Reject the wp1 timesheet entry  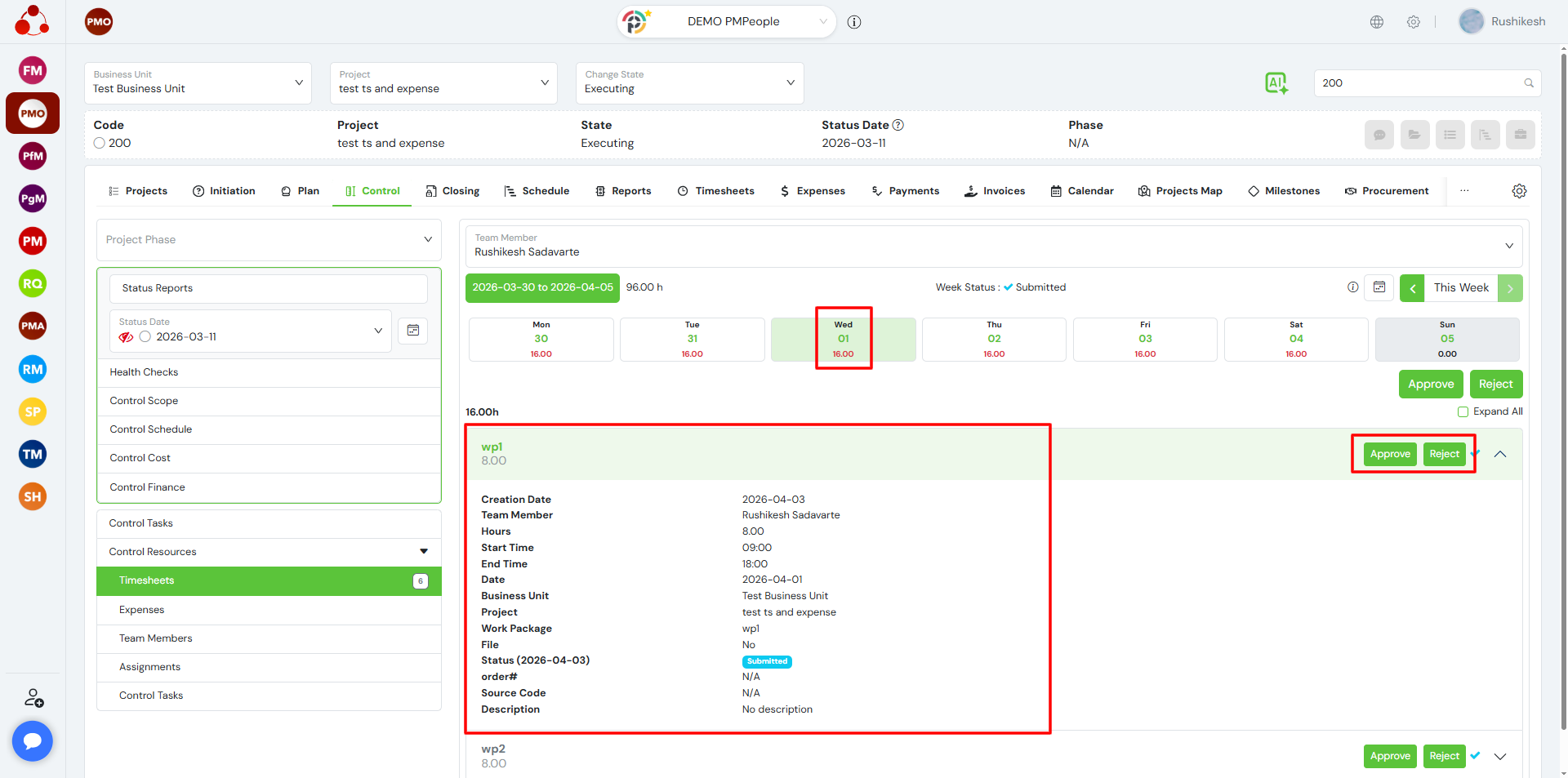[1444, 454]
